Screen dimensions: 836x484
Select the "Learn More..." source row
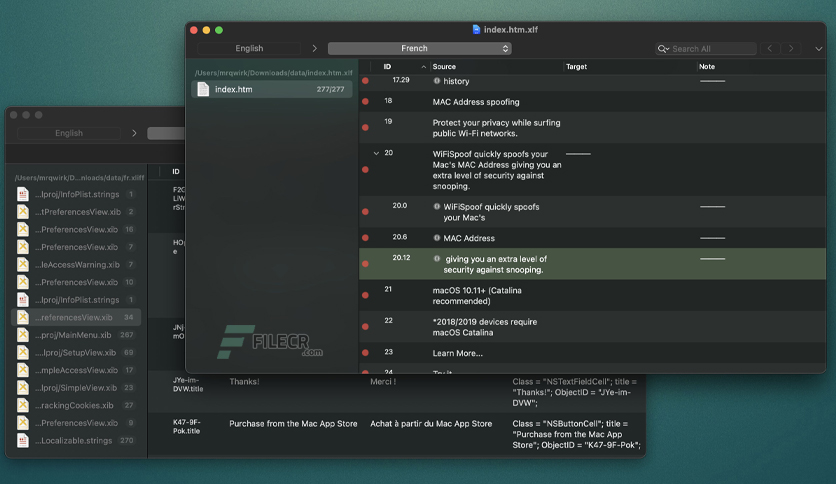tap(593, 353)
